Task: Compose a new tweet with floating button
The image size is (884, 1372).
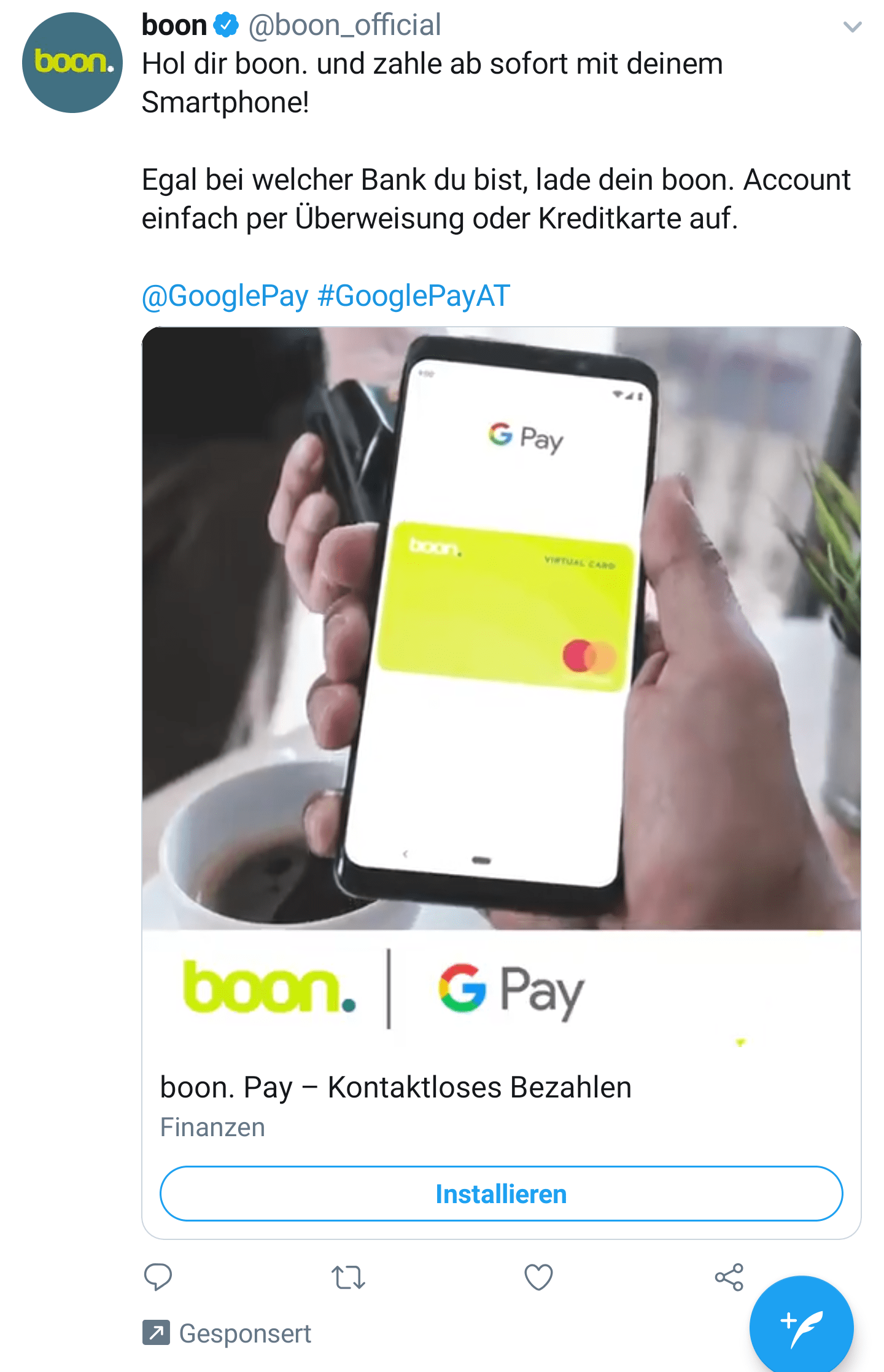Action: coord(801,1327)
